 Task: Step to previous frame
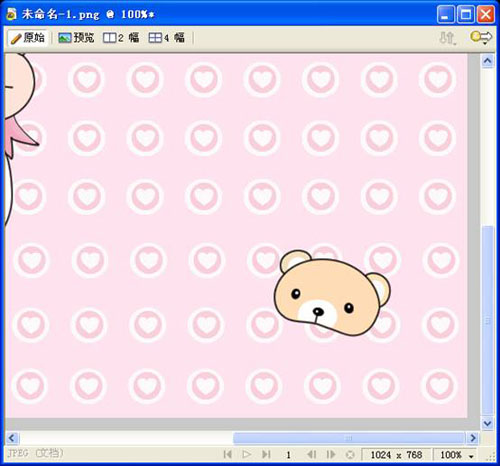[x=312, y=454]
